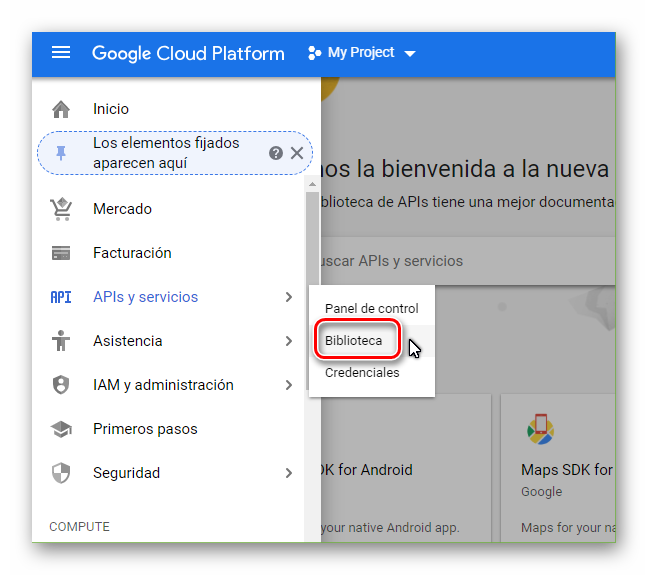
Task: Click the 'la bienvenida a la nueva' heading
Action: [483, 169]
